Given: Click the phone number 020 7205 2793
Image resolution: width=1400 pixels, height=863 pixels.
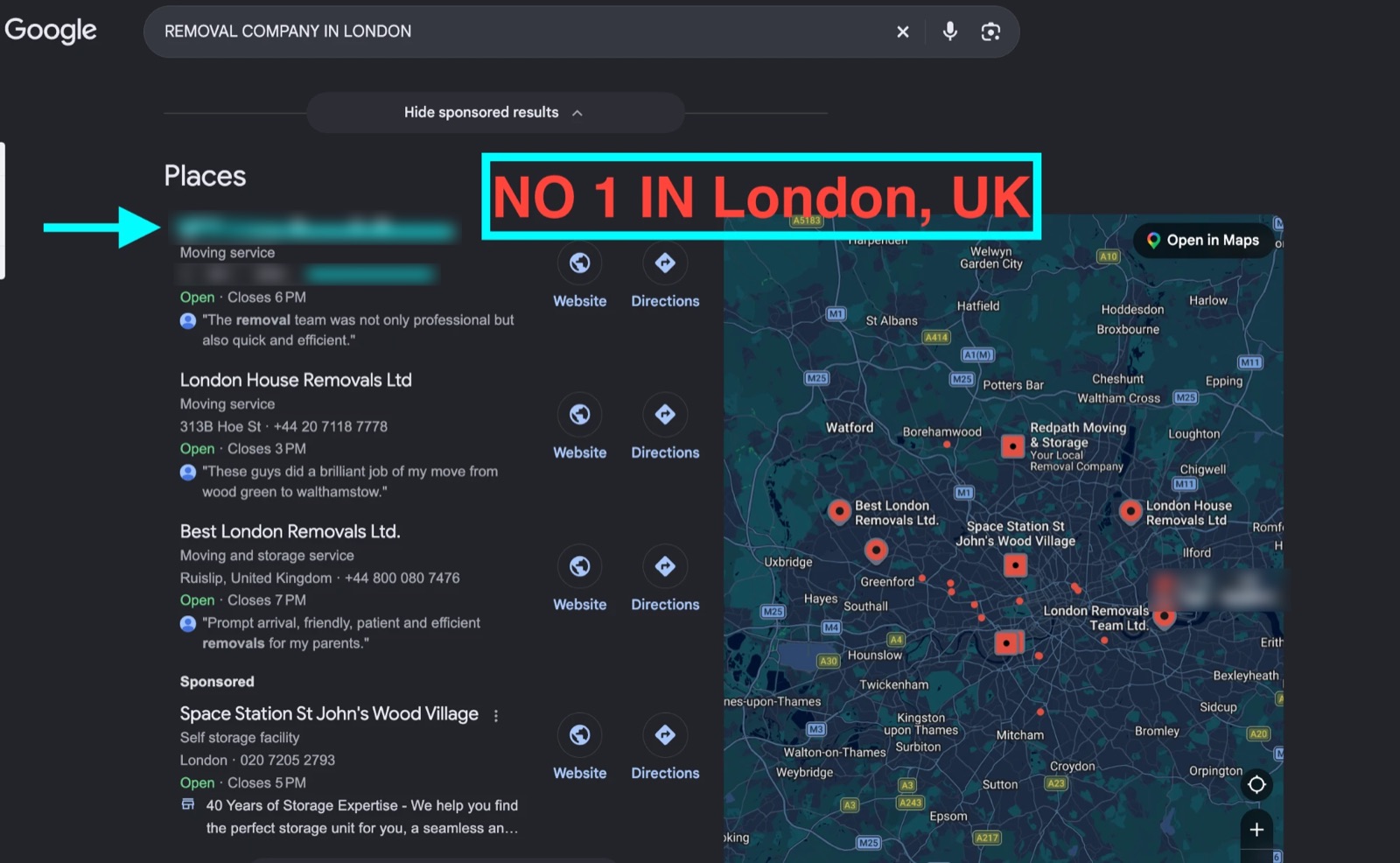Looking at the screenshot, I should tap(288, 760).
